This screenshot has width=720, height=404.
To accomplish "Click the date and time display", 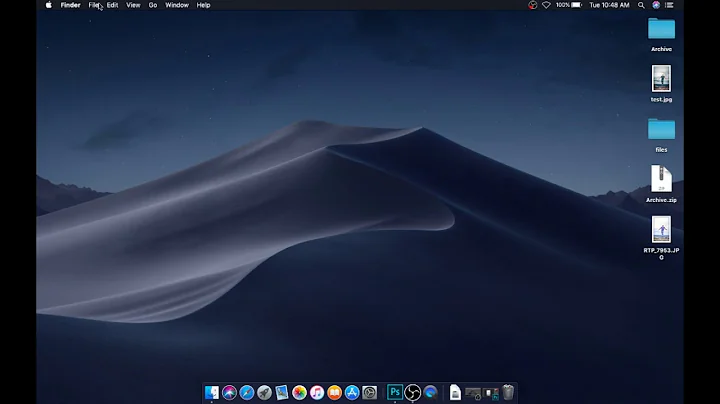I will coord(609,5).
